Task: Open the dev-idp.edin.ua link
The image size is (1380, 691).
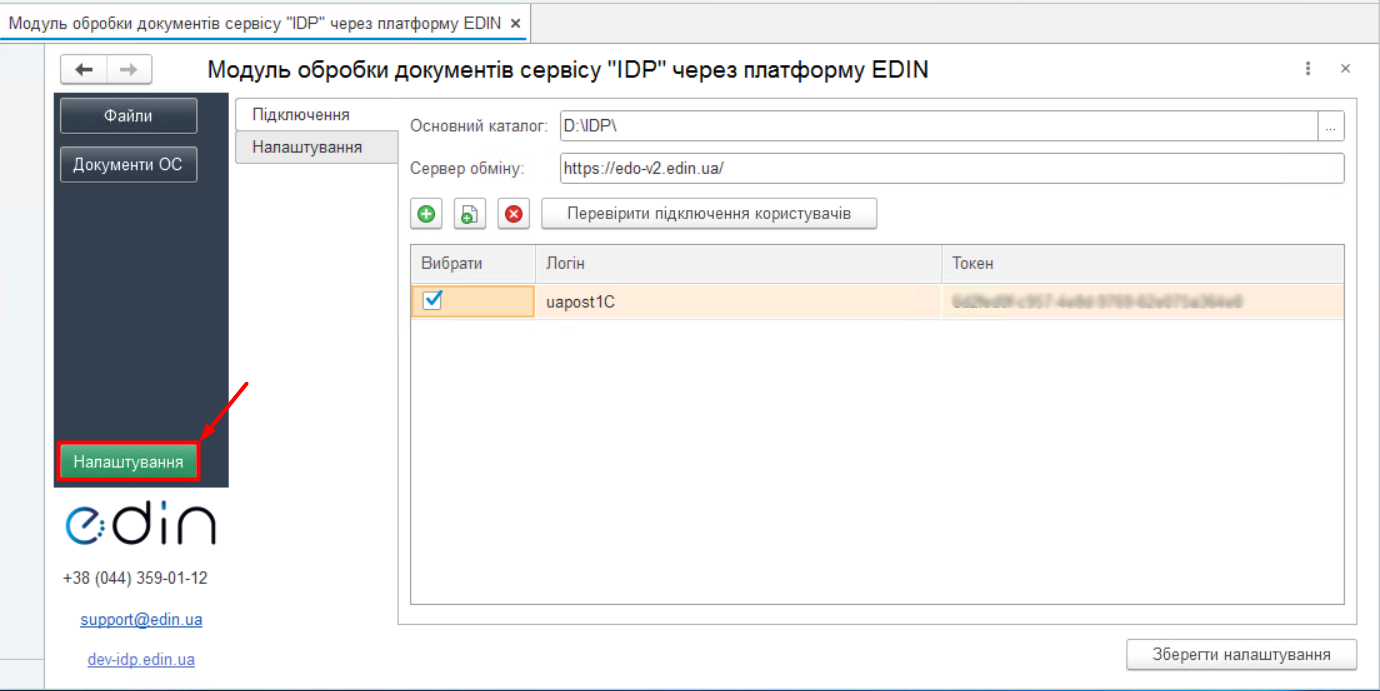Action: pos(140,659)
